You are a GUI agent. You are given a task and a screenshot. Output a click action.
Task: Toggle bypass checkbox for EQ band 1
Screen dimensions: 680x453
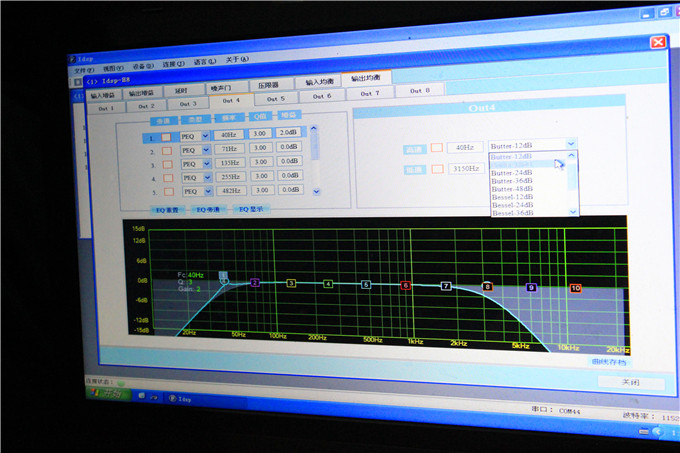click(166, 137)
